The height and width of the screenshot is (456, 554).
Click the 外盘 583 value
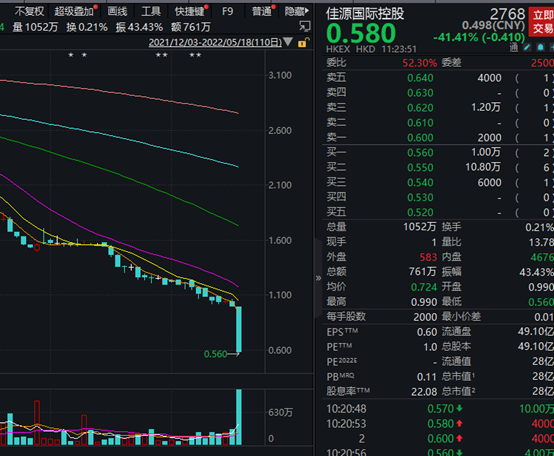coord(428,257)
